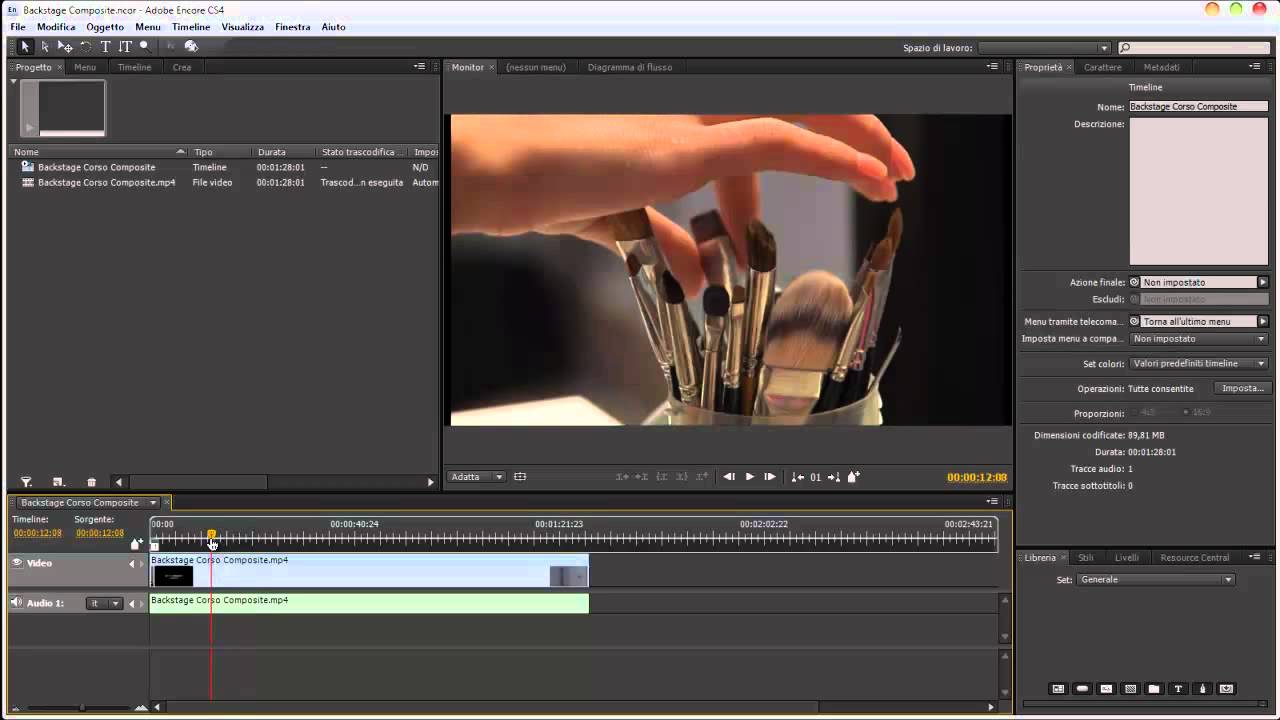Viewport: 1280px width, 720px height.
Task: Select the Direct Select tool
Action: [x=45, y=47]
